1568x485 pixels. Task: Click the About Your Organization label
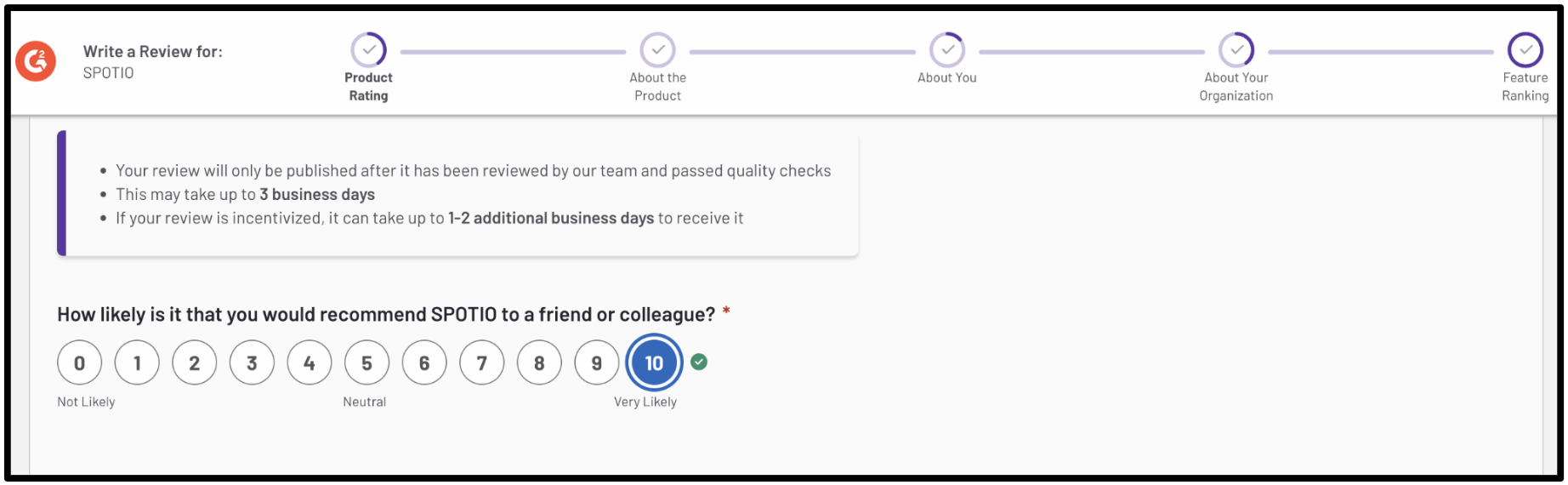coord(1236,87)
